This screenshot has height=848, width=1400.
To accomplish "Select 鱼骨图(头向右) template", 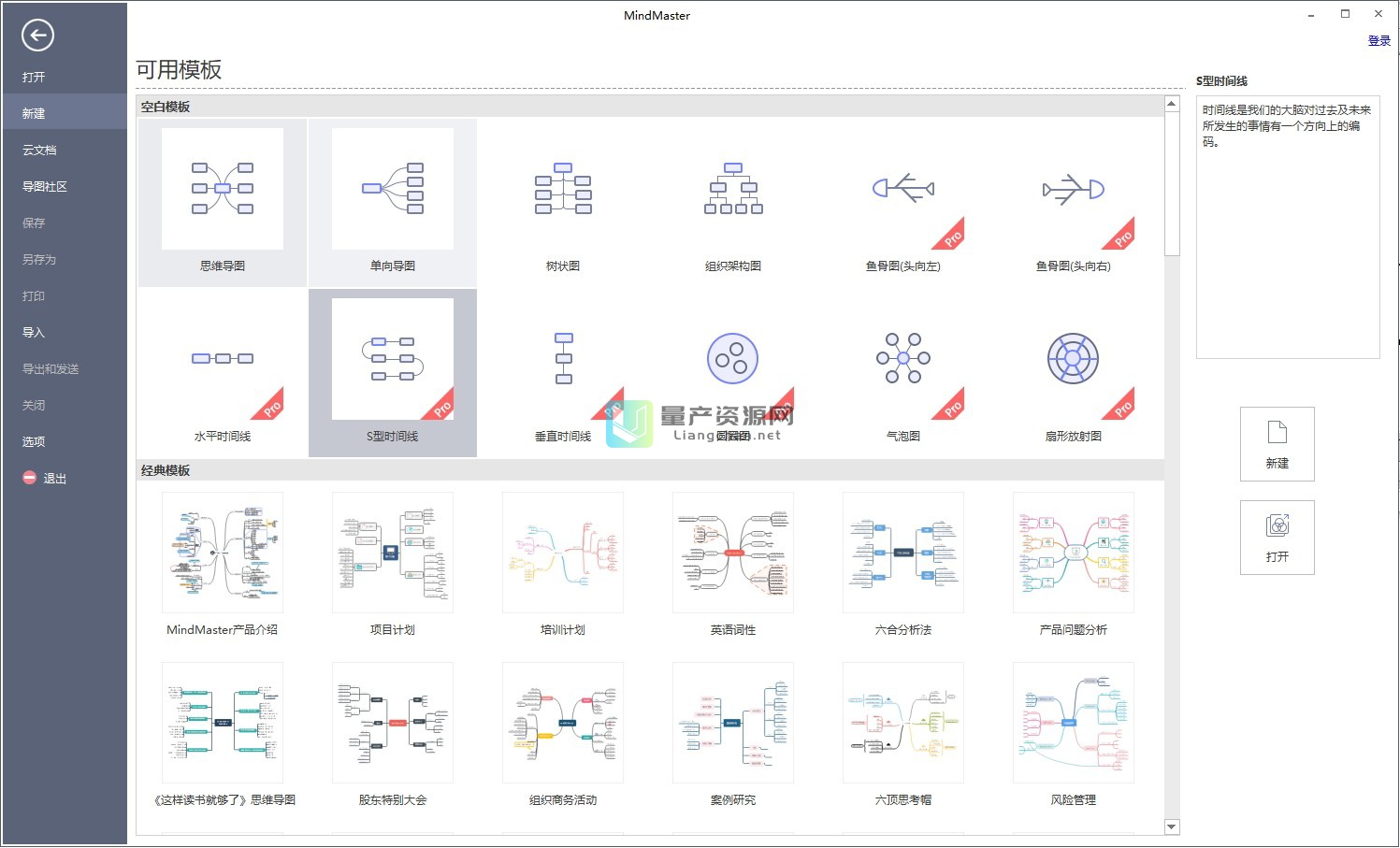I will tap(1074, 202).
